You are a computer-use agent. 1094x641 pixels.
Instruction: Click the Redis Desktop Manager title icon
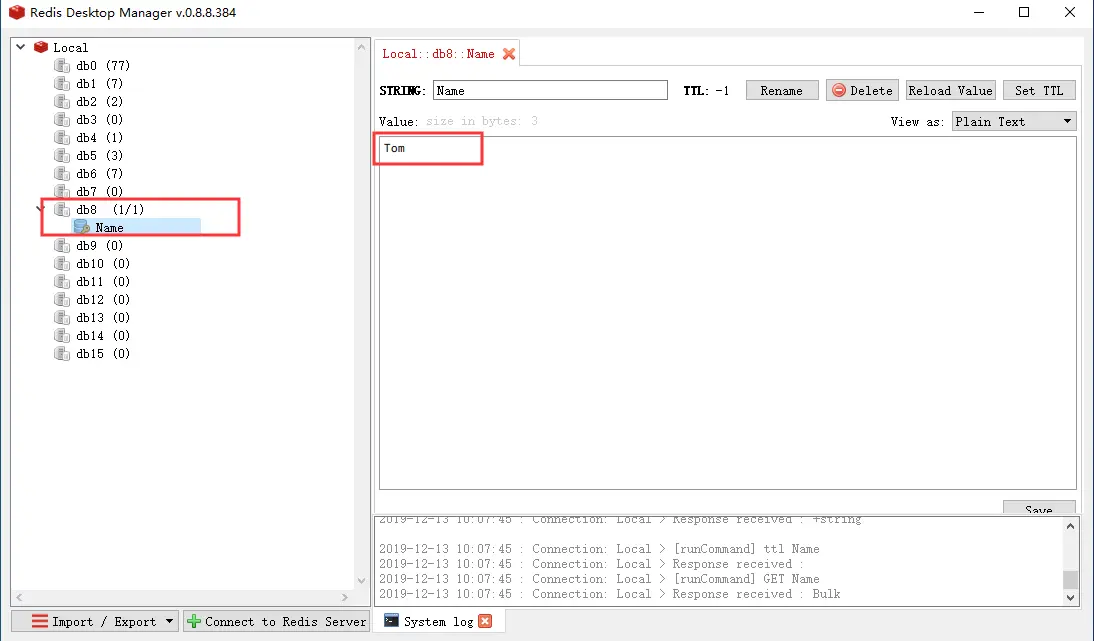coord(17,13)
